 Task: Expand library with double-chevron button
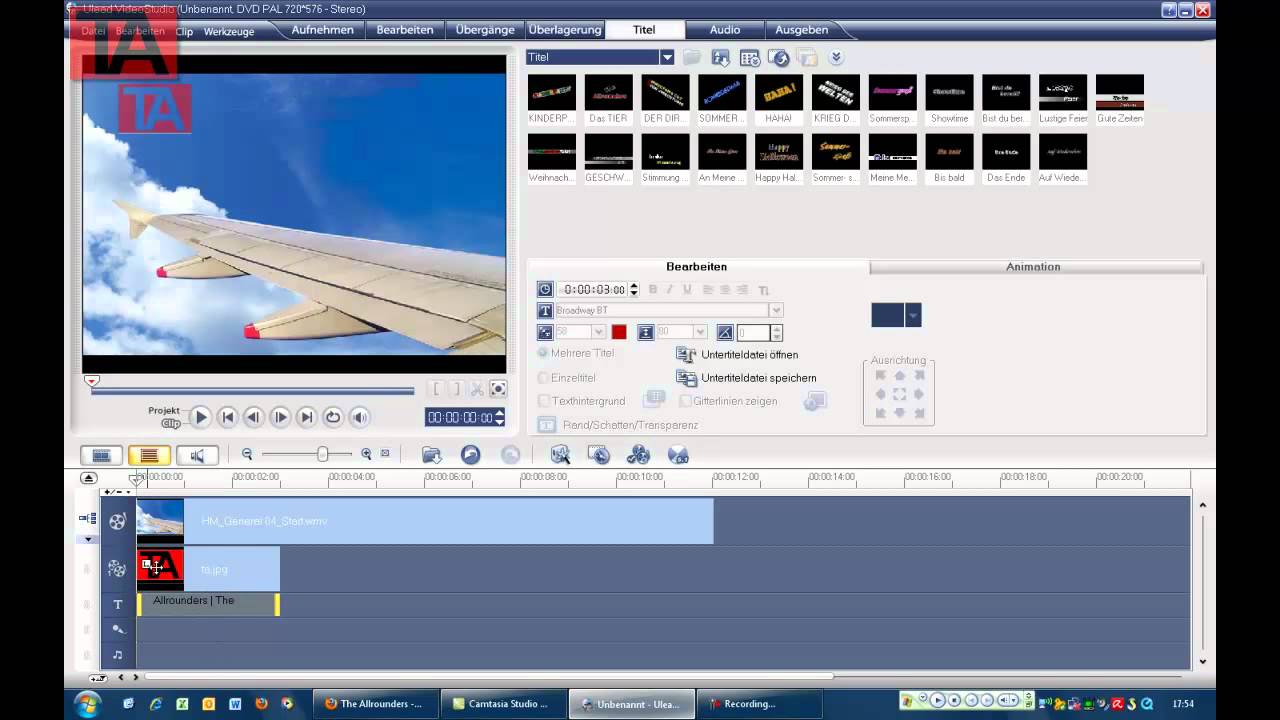point(836,58)
